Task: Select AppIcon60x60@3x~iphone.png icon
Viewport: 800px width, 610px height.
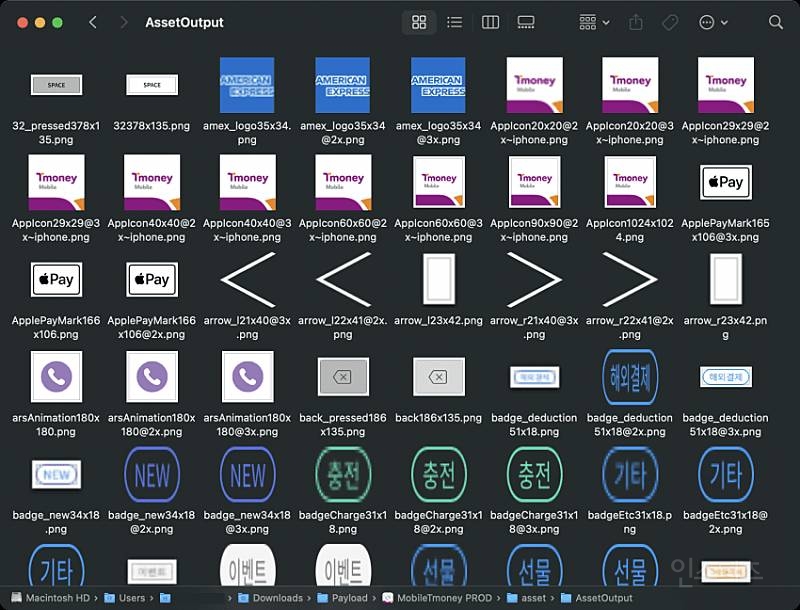Action: pos(438,182)
